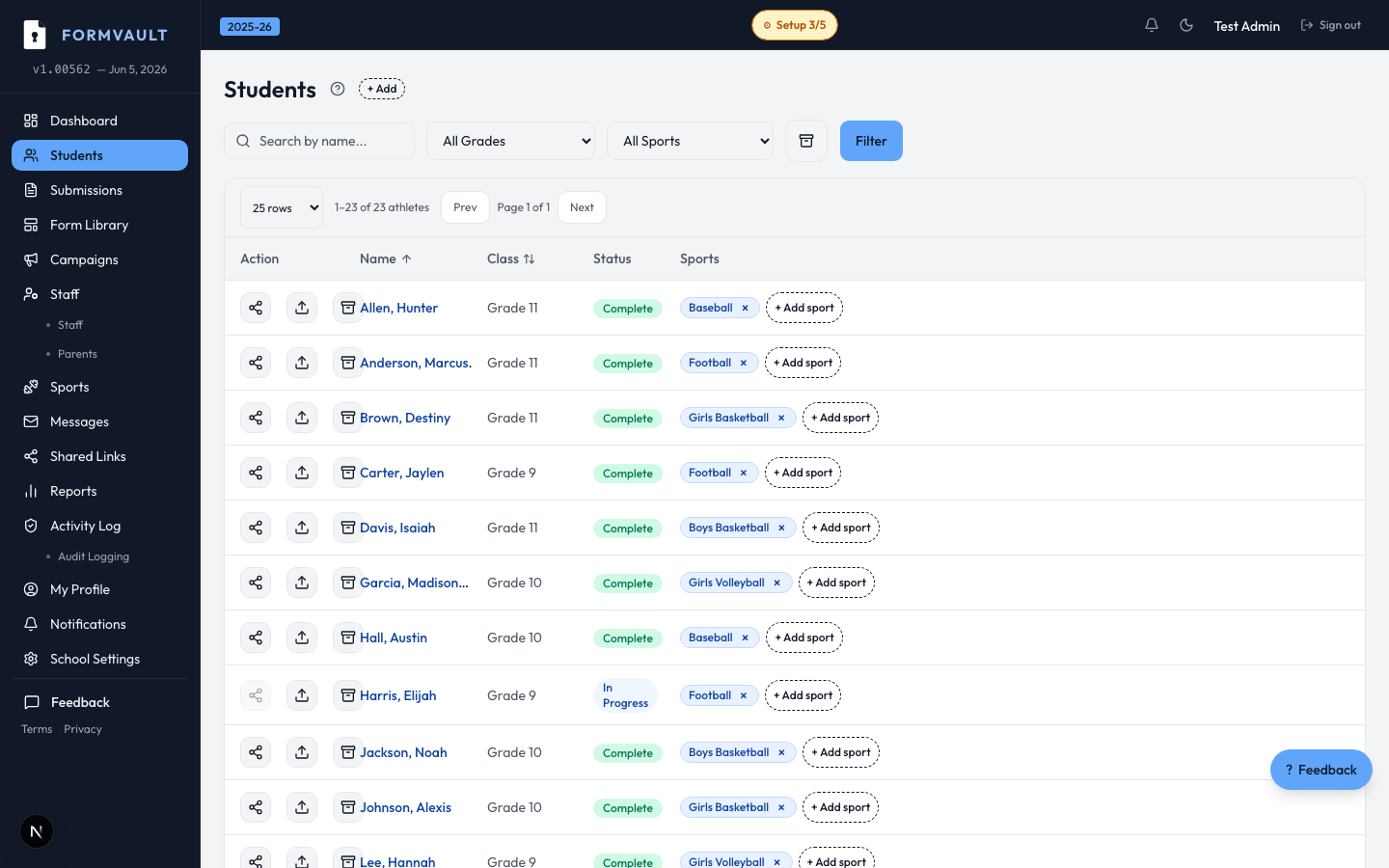
Task: Open Messages in sidebar
Action: click(99, 421)
